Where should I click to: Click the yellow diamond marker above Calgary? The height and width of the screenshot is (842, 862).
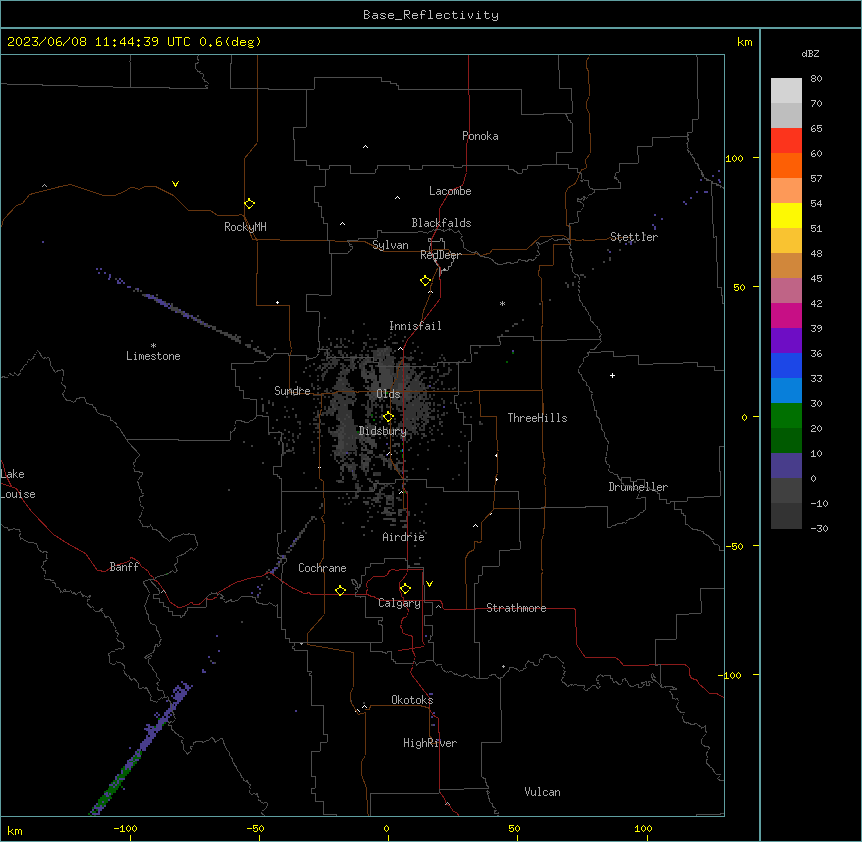point(405,589)
